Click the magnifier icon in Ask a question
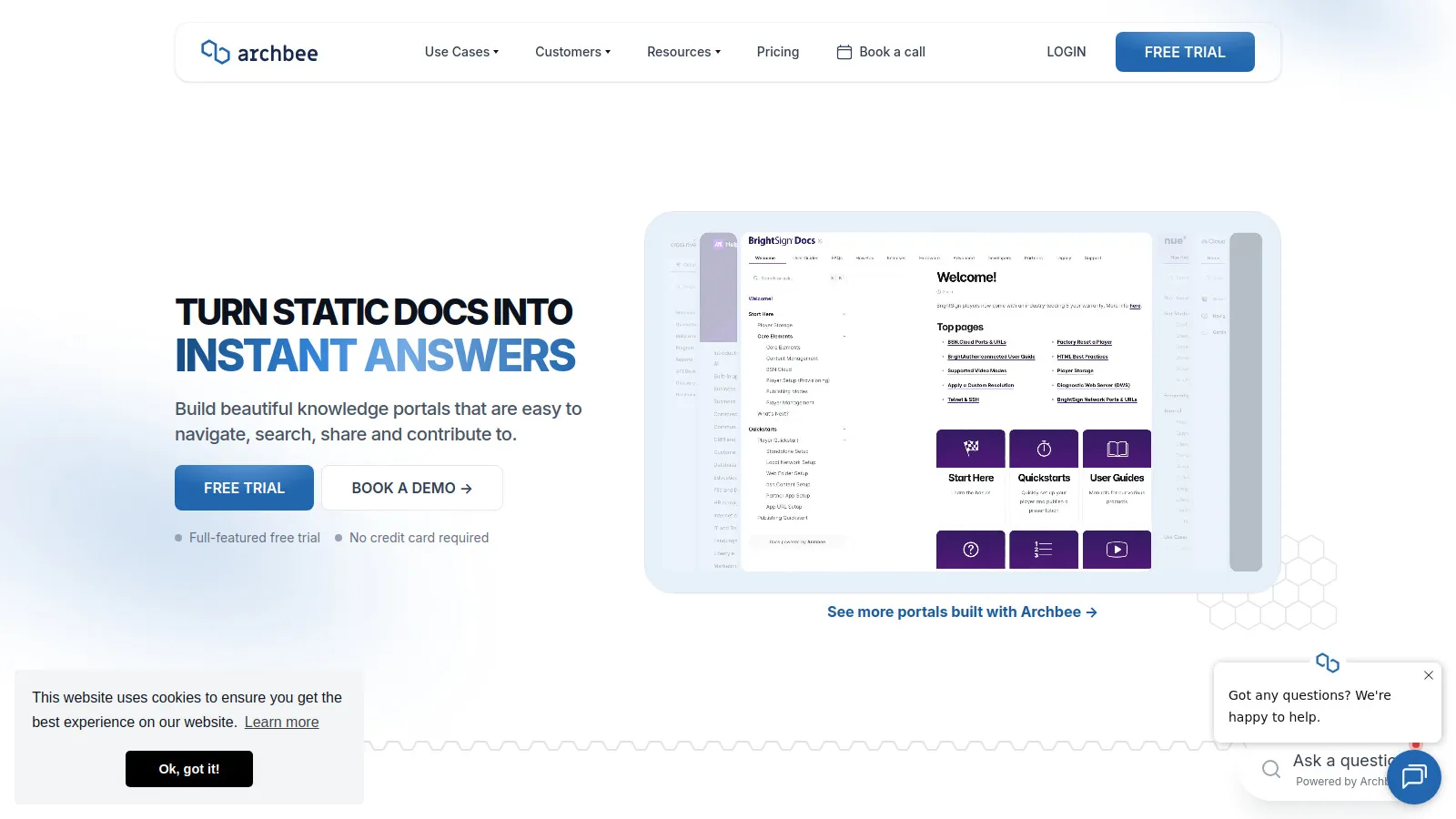 click(x=1270, y=770)
